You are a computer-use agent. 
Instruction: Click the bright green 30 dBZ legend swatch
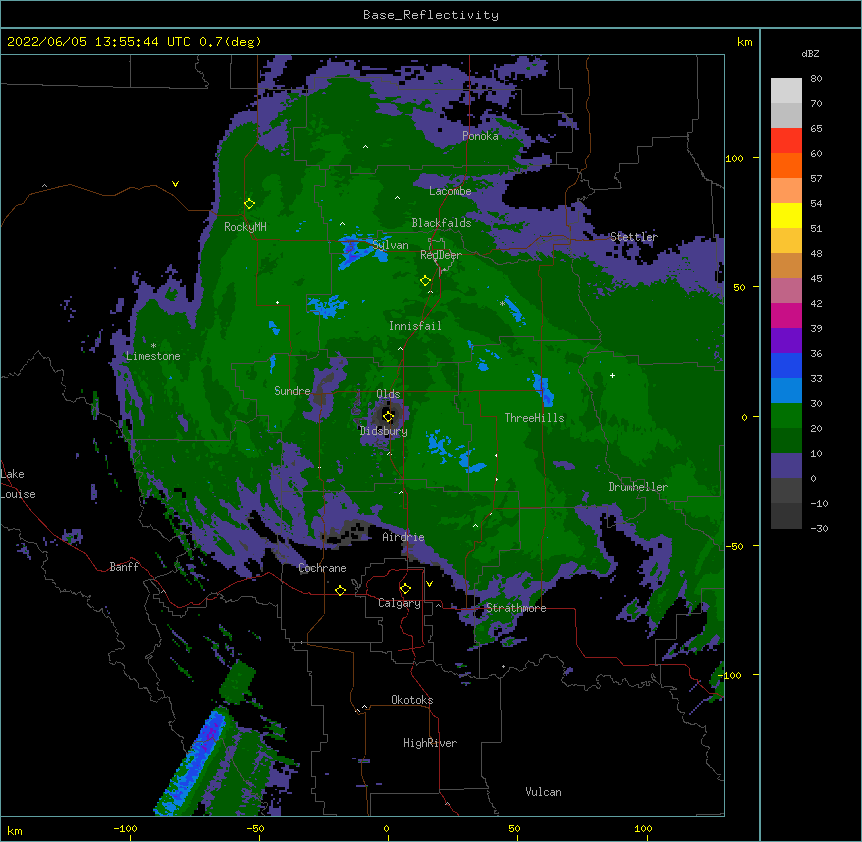(x=786, y=416)
